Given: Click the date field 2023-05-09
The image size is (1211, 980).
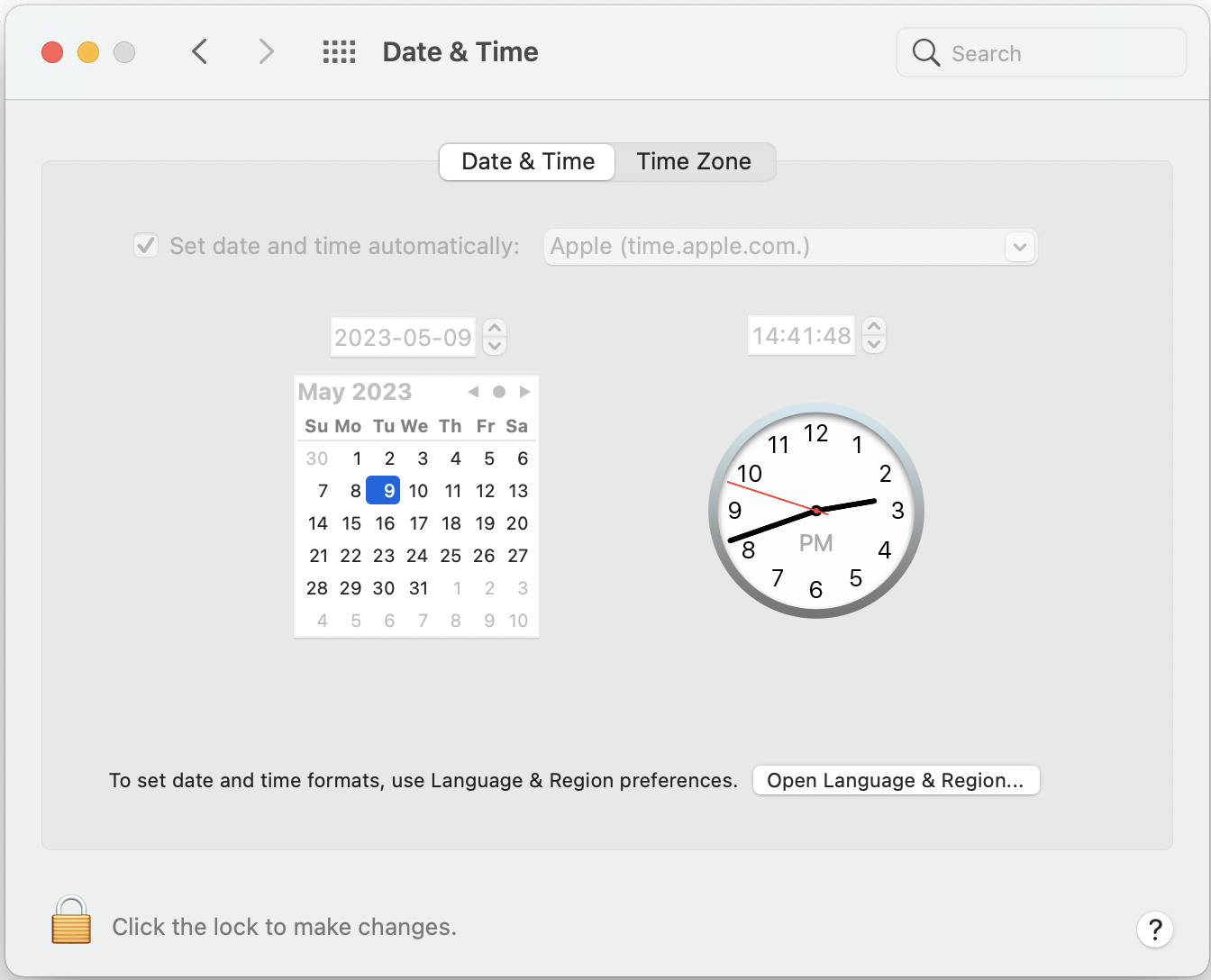Looking at the screenshot, I should [403, 338].
